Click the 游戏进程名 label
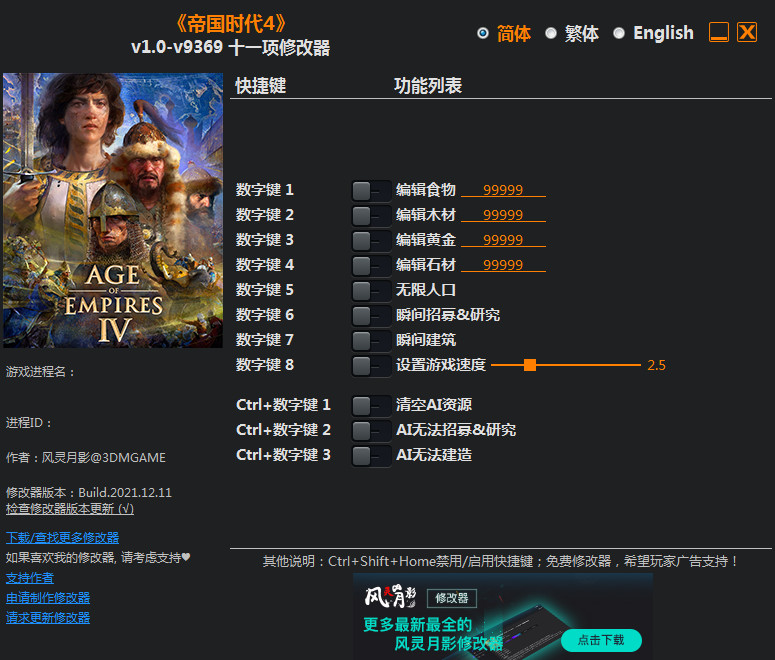This screenshot has height=660, width=775. coord(40,372)
